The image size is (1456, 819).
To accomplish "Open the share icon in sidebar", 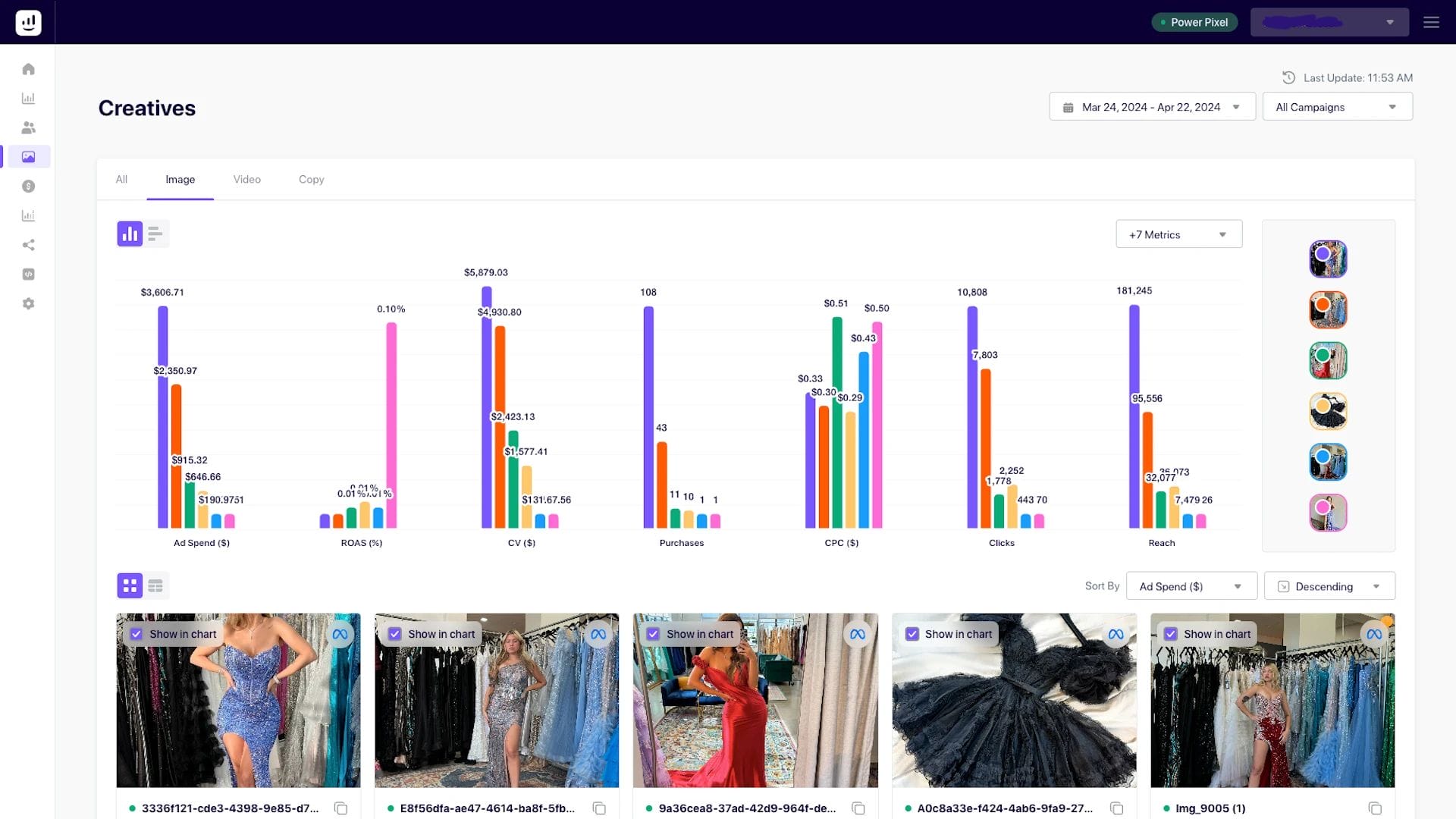I will (x=28, y=245).
